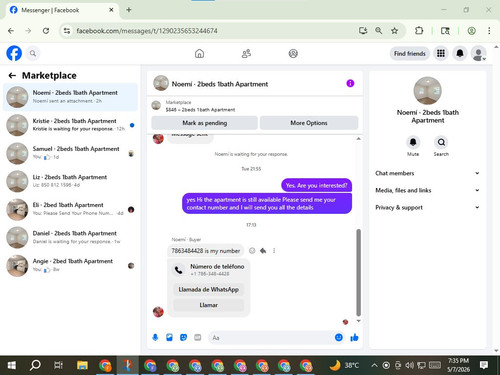Image resolution: width=500 pixels, height=375 pixels.
Task: Open Liz 2beds 1bath Apartment chat
Action: 70,181
